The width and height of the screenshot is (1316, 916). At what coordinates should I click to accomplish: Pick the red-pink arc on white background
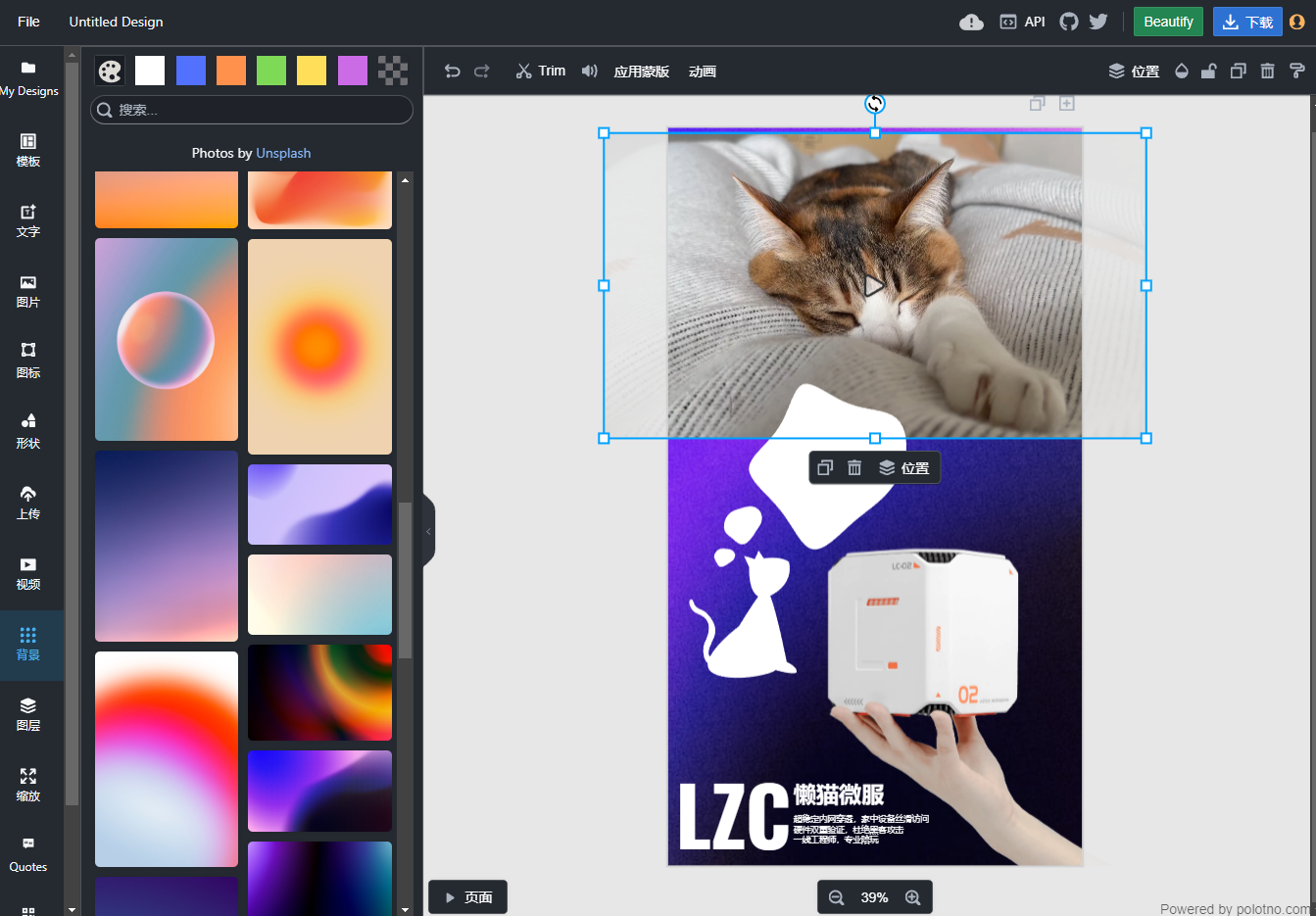167,759
